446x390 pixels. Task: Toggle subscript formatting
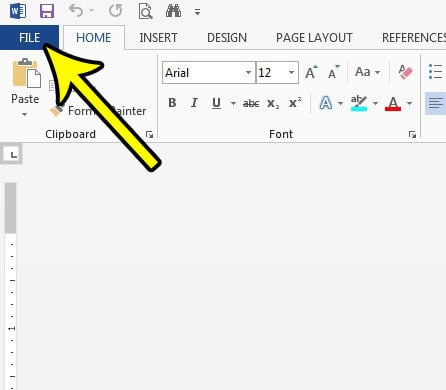pyautogui.click(x=273, y=103)
